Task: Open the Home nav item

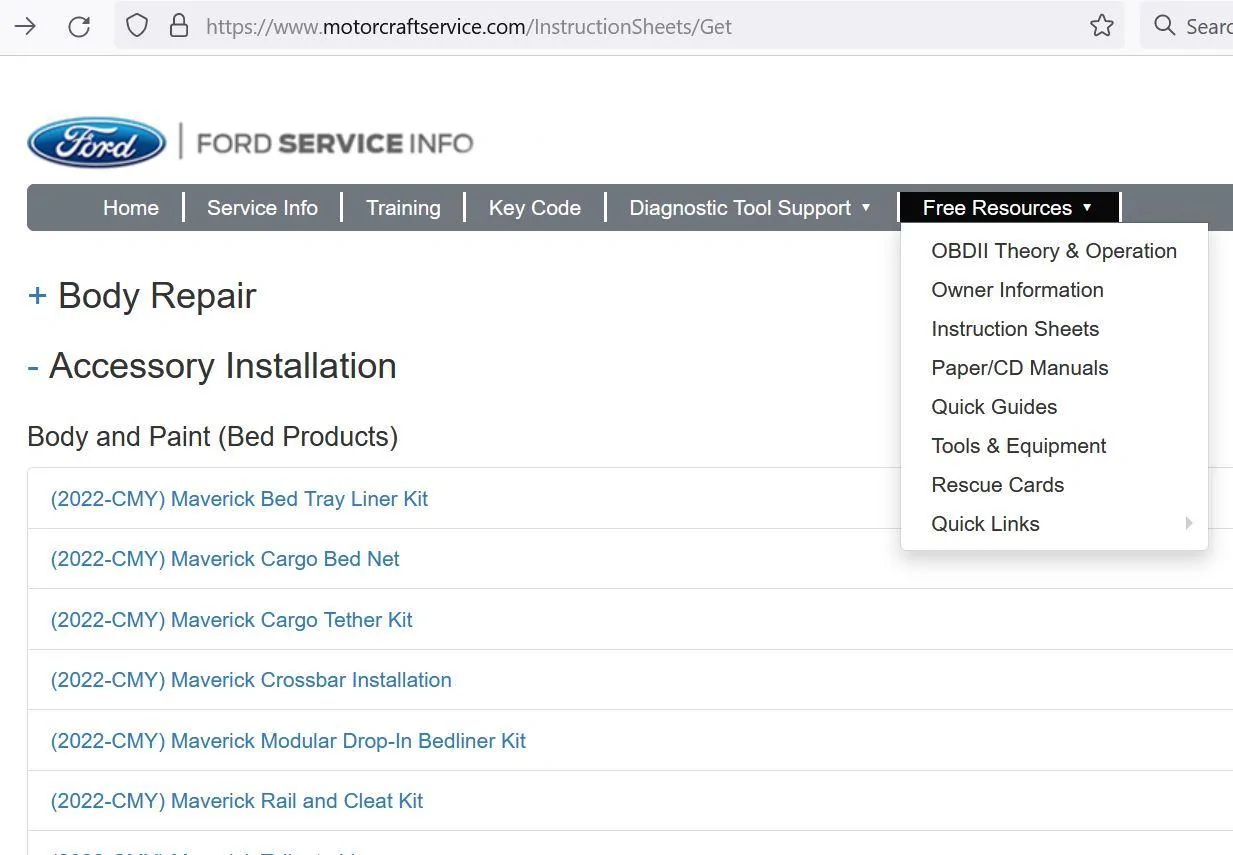Action: [131, 208]
